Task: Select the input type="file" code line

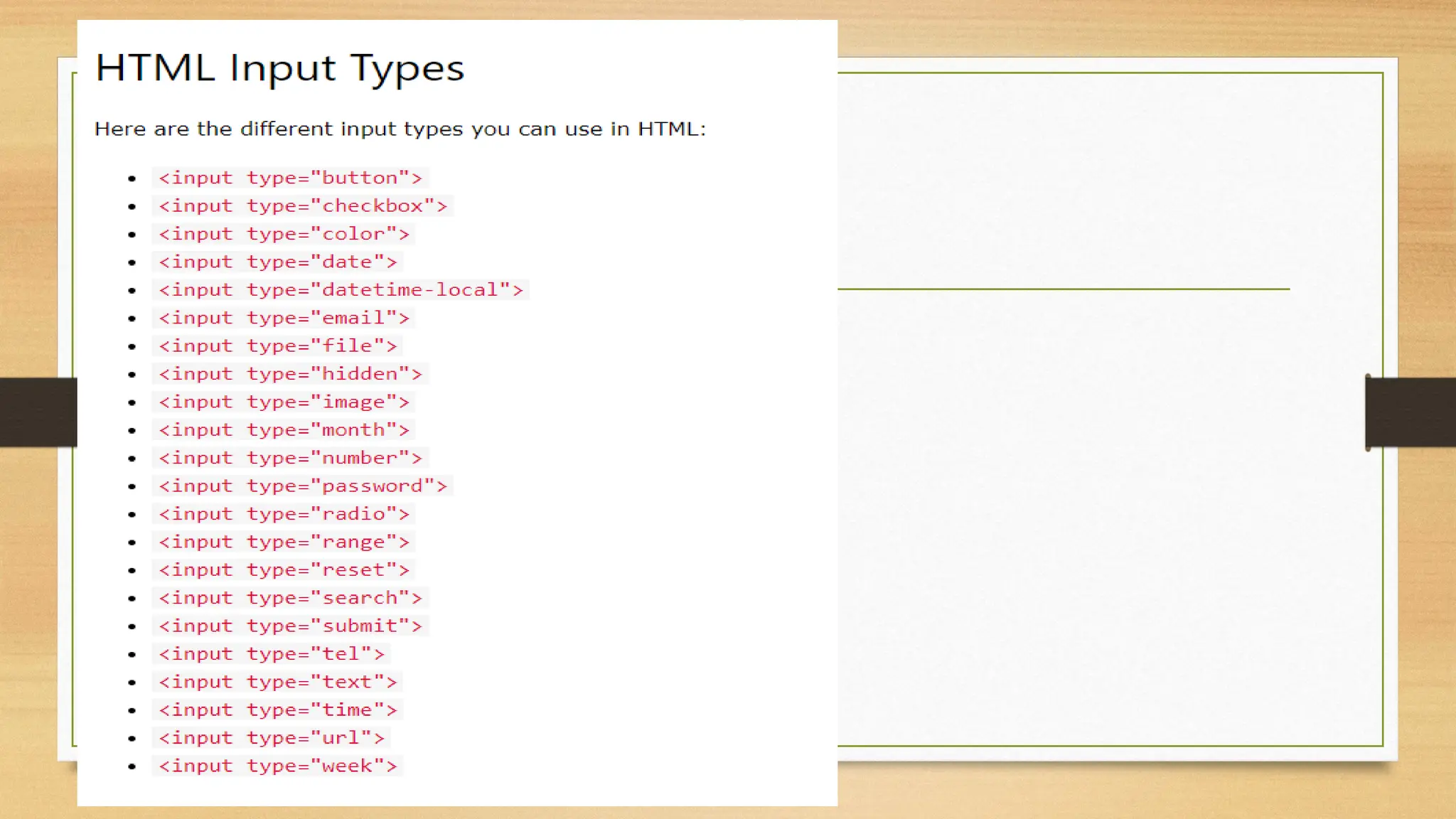Action: pyautogui.click(x=277, y=346)
